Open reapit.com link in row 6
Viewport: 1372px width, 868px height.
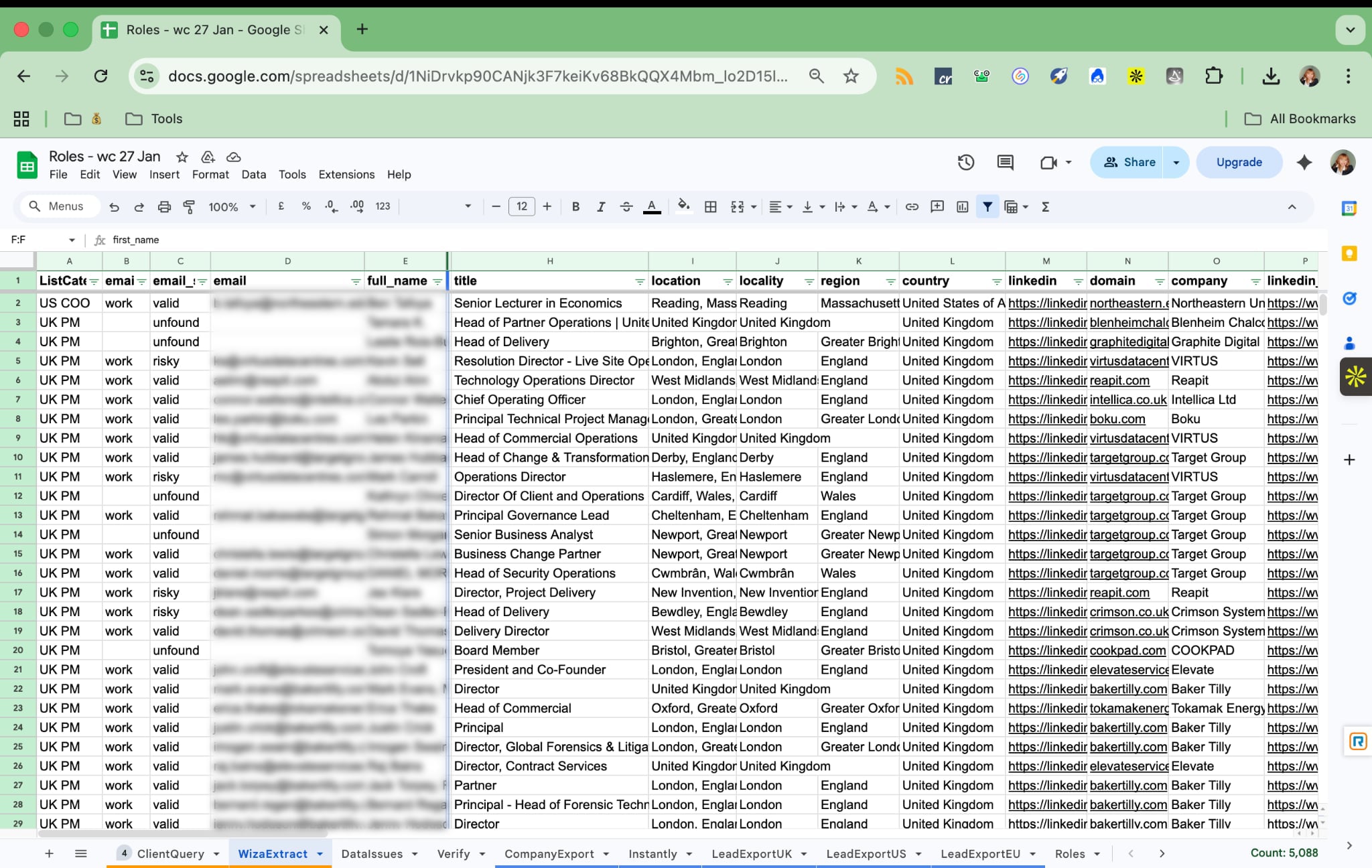click(x=1119, y=380)
